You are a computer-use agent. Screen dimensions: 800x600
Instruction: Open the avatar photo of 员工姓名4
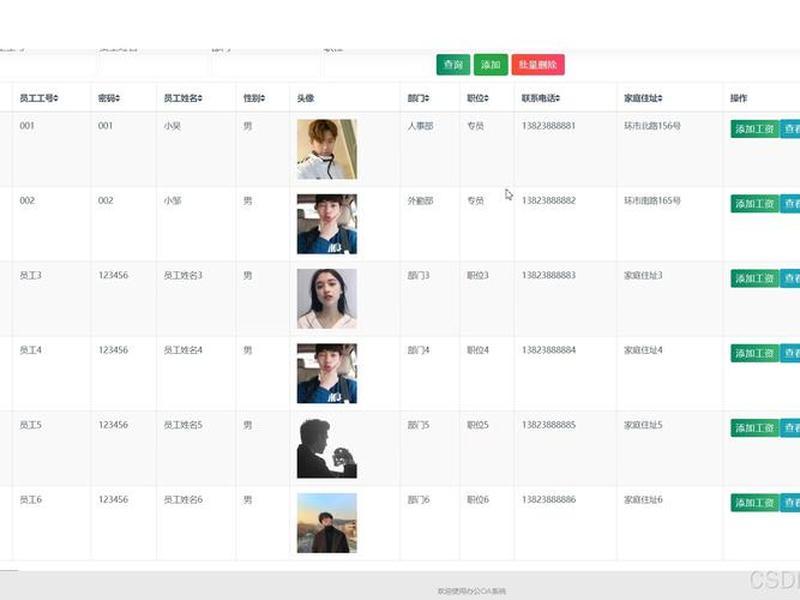tap(327, 373)
